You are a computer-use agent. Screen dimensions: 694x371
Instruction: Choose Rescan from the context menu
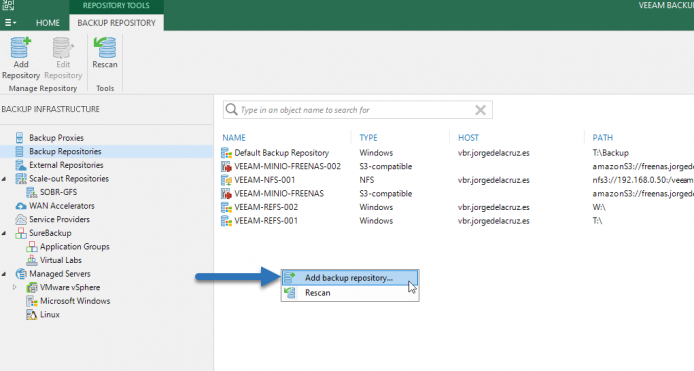(x=350, y=293)
